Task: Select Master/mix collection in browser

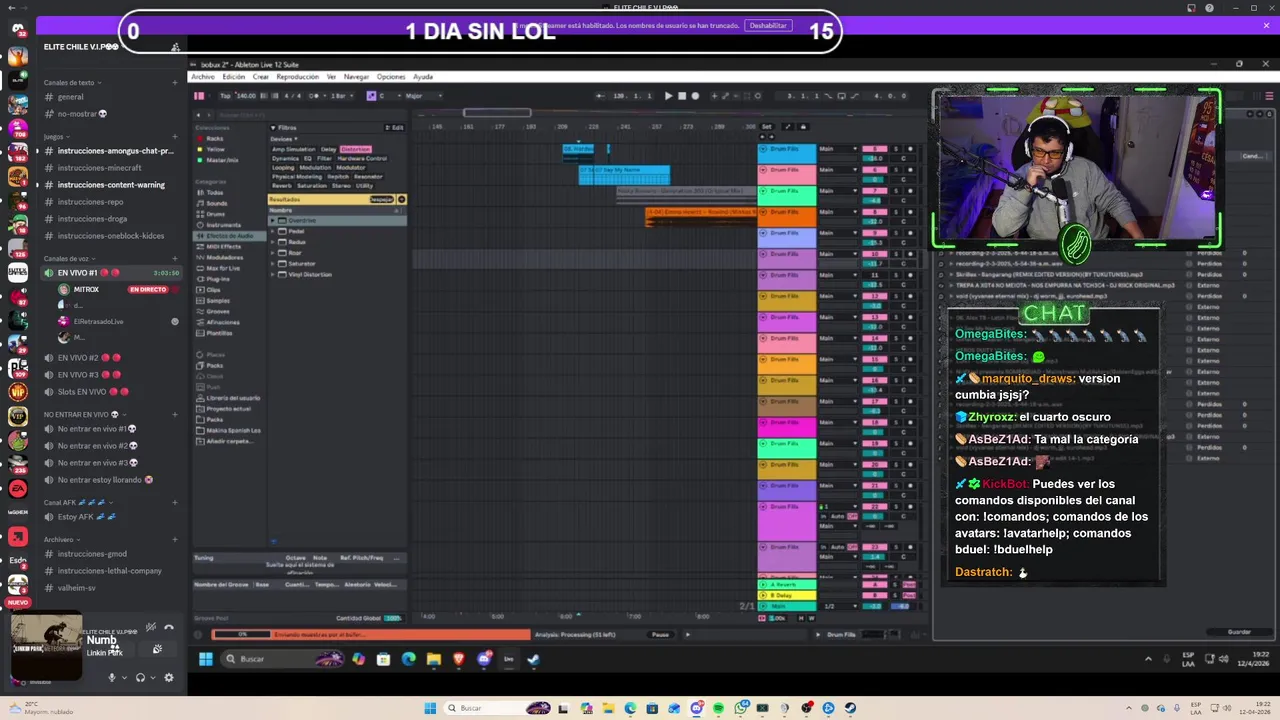Action: pos(216,160)
